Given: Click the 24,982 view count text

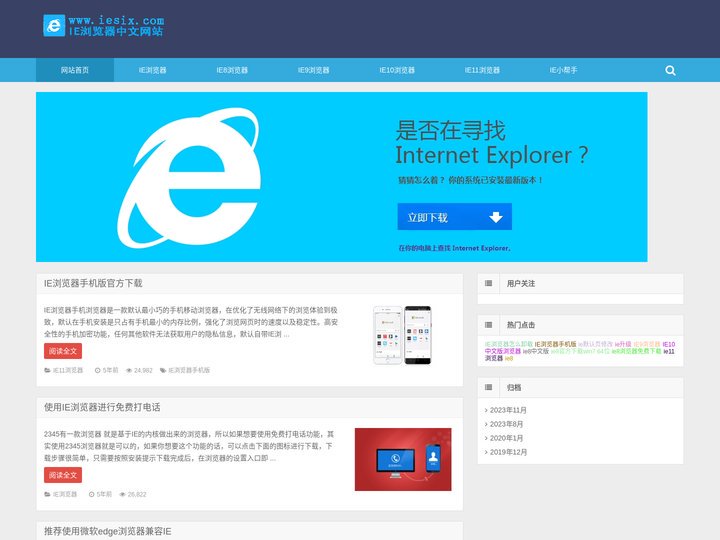Looking at the screenshot, I should tap(143, 370).
